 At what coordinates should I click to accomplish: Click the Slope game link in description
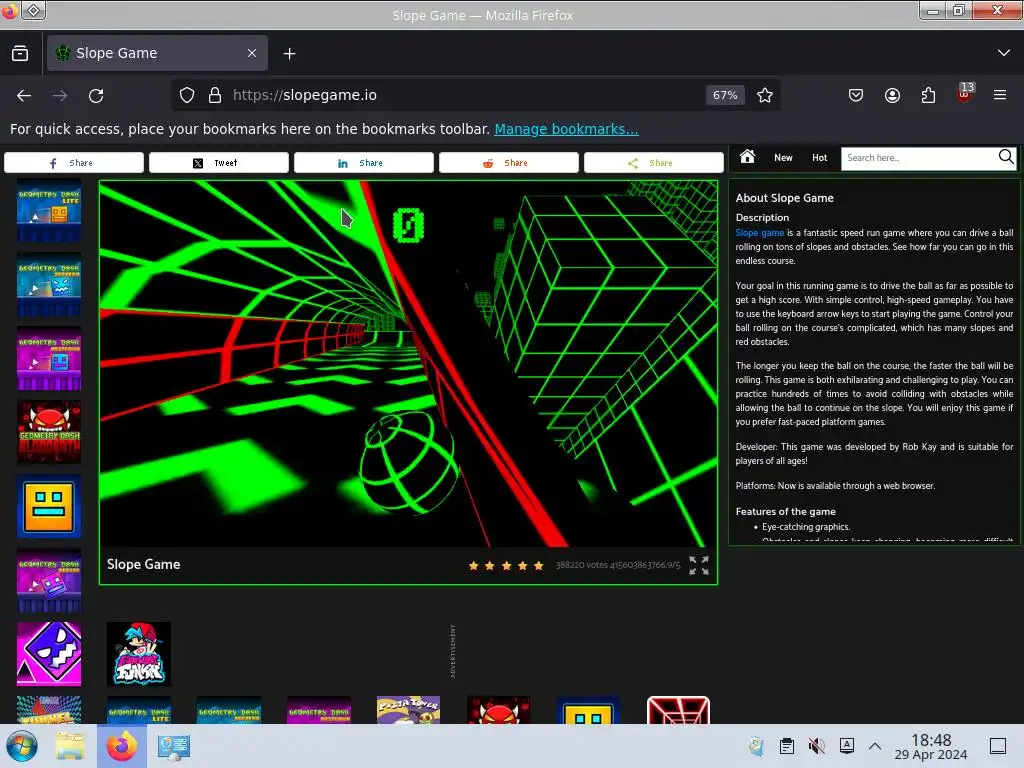coord(760,233)
